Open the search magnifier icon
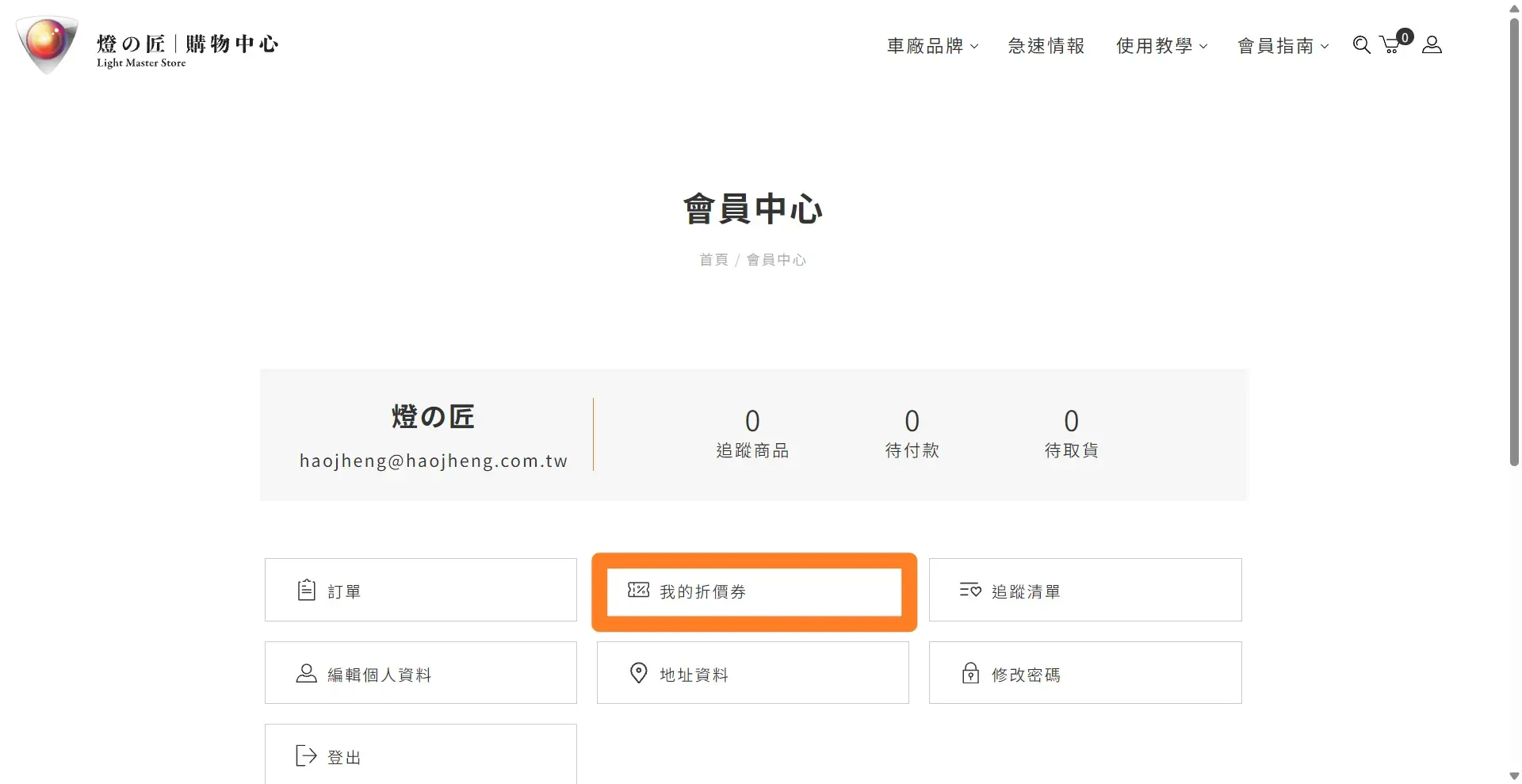 click(x=1361, y=45)
